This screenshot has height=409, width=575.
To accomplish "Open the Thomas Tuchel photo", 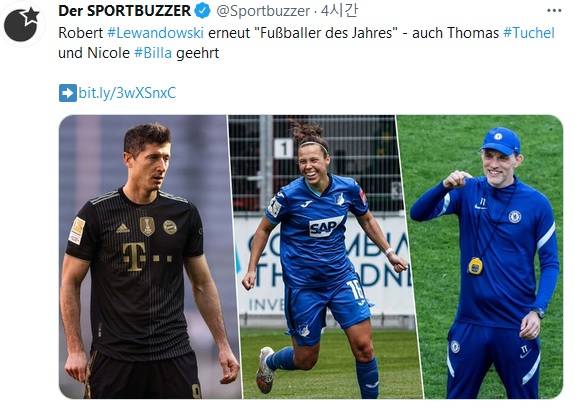I will (484, 257).
